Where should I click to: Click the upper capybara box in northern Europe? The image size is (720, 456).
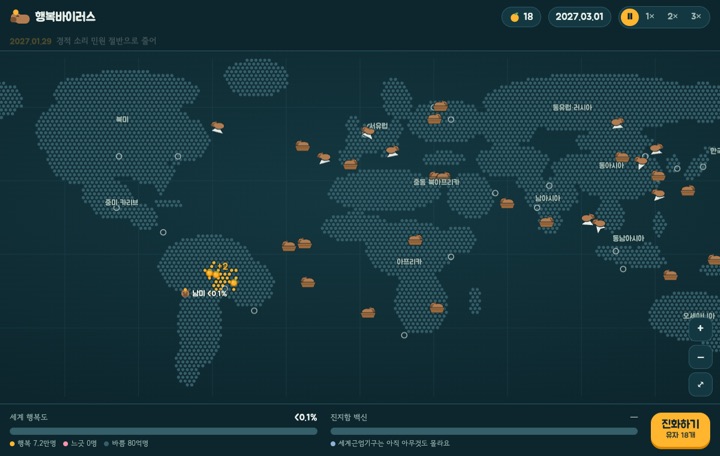coord(441,106)
